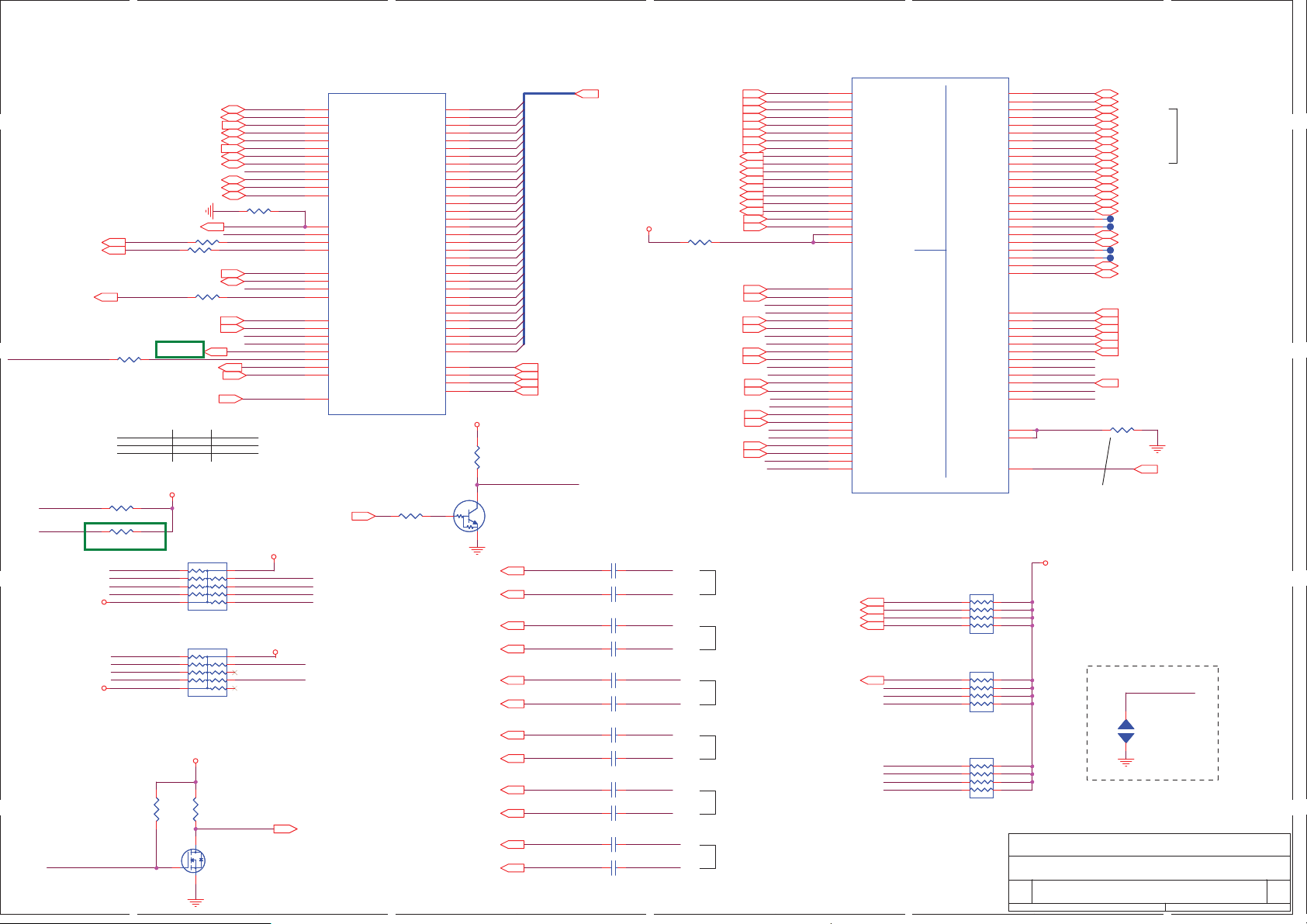The image size is (1307, 924).
Task: Select the thick blue vertical bus line
Action: click(x=524, y=219)
